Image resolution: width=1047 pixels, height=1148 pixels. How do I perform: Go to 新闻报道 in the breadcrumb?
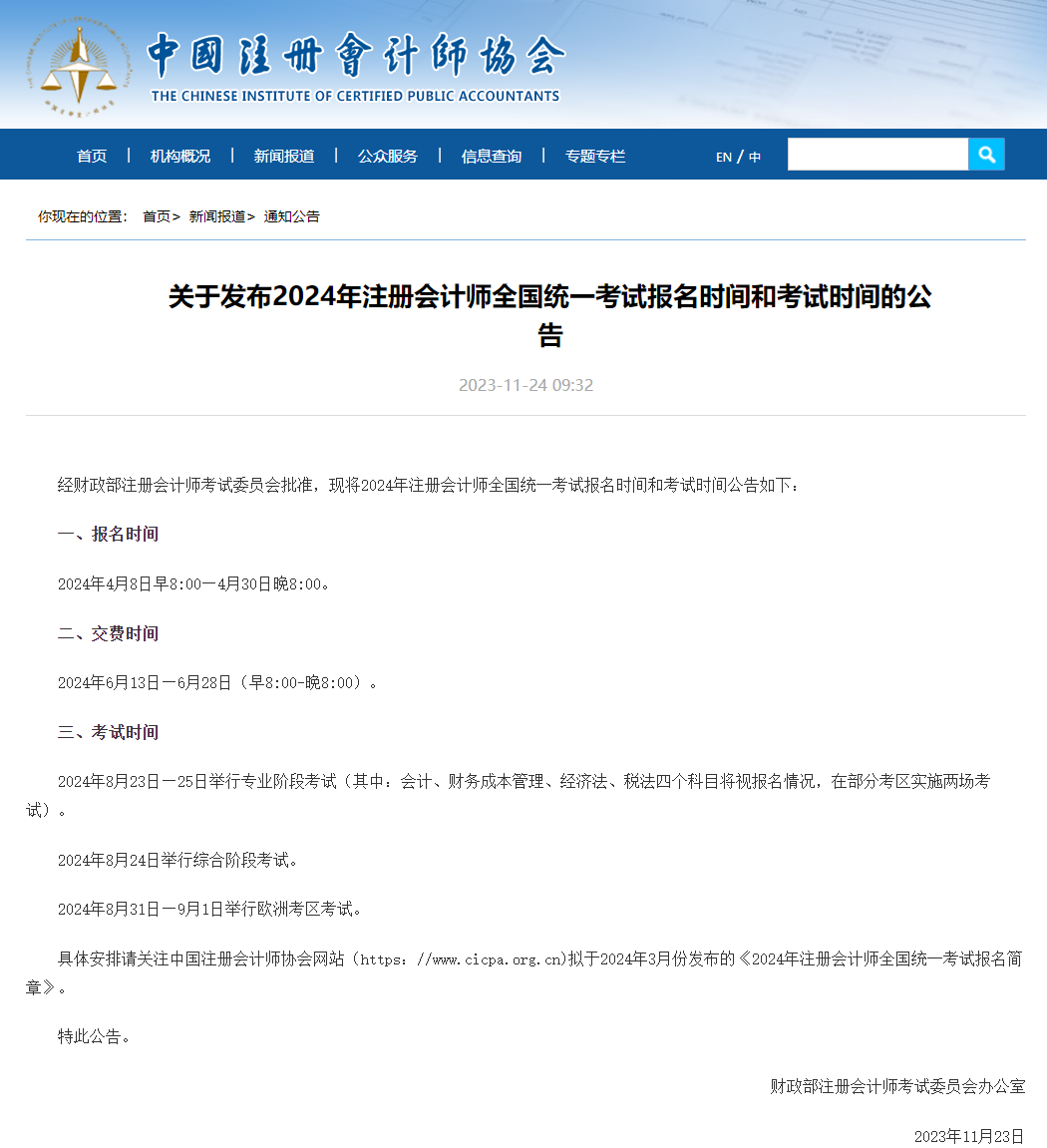point(217,216)
